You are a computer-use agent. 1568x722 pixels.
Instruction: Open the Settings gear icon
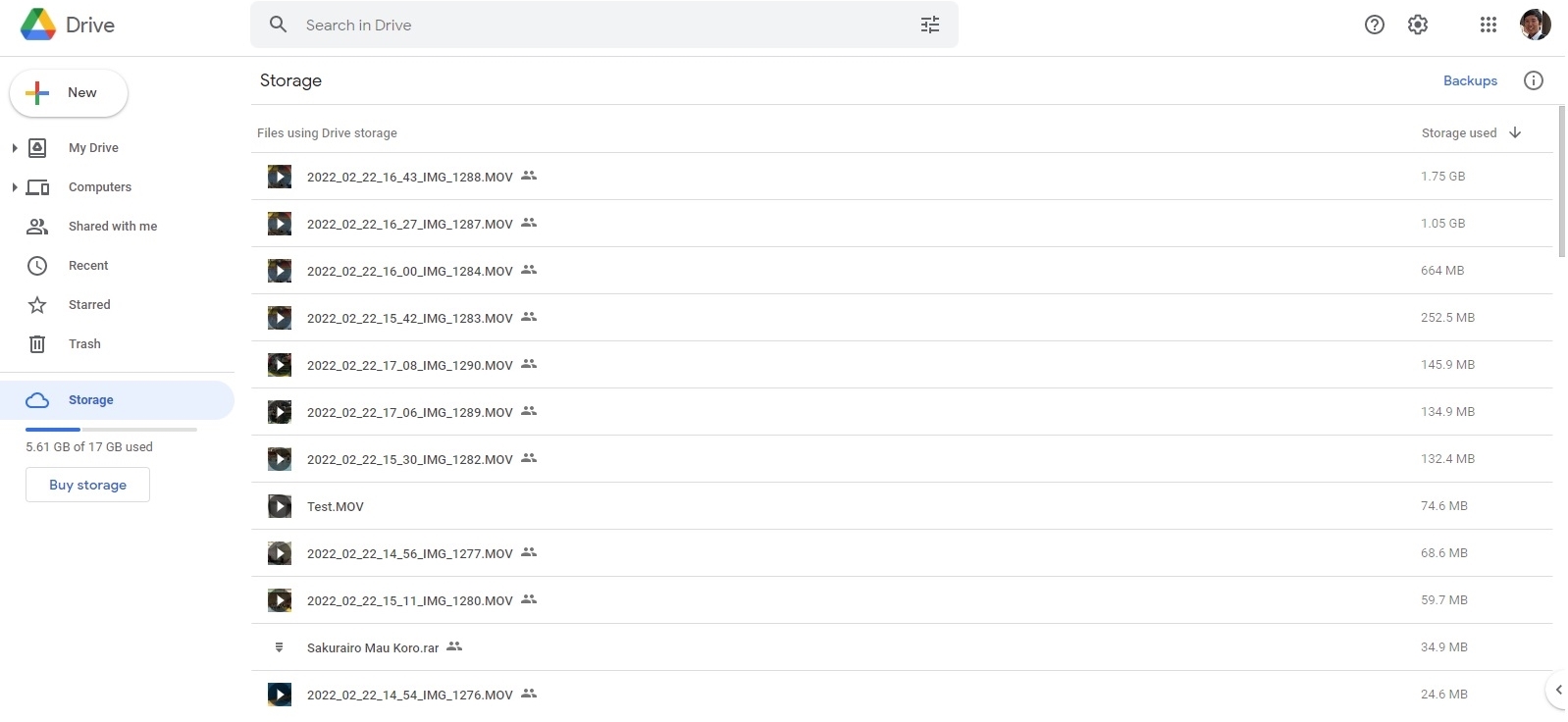coord(1417,26)
